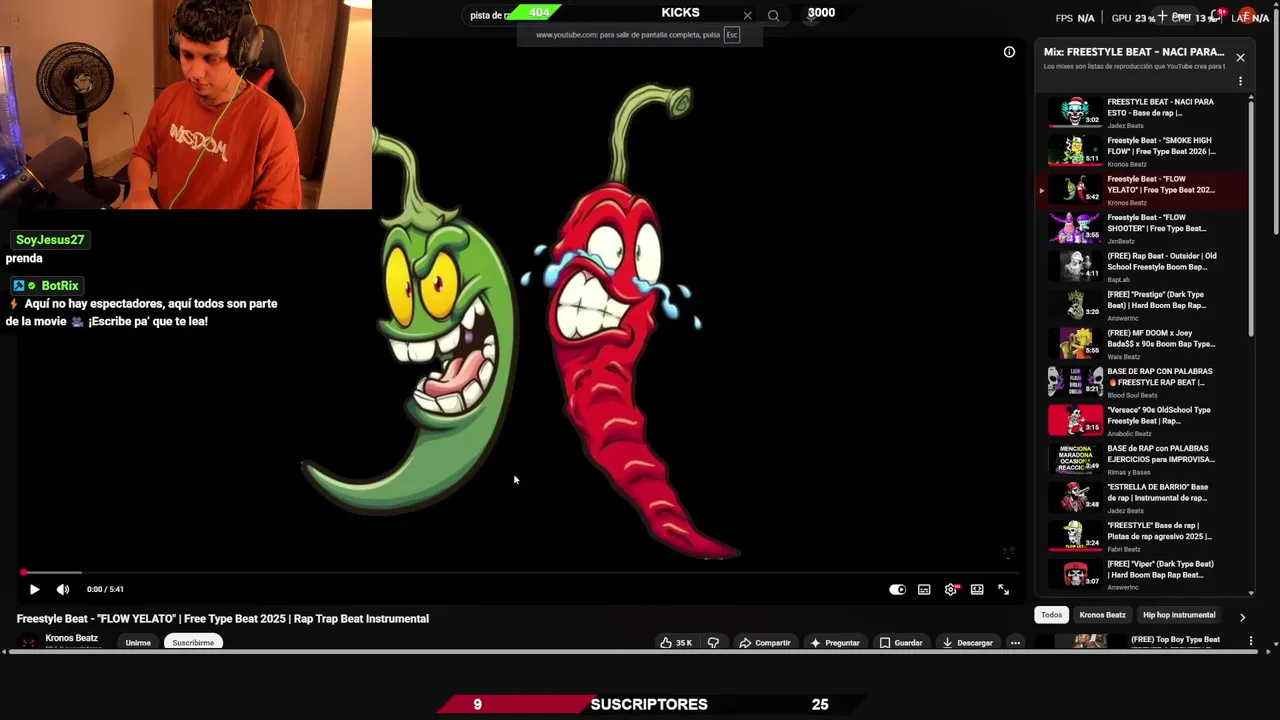Play 'EJERCICIOS para IMPROVISAR' video
Viewport: 1280px width, 720px height.
point(1140,459)
